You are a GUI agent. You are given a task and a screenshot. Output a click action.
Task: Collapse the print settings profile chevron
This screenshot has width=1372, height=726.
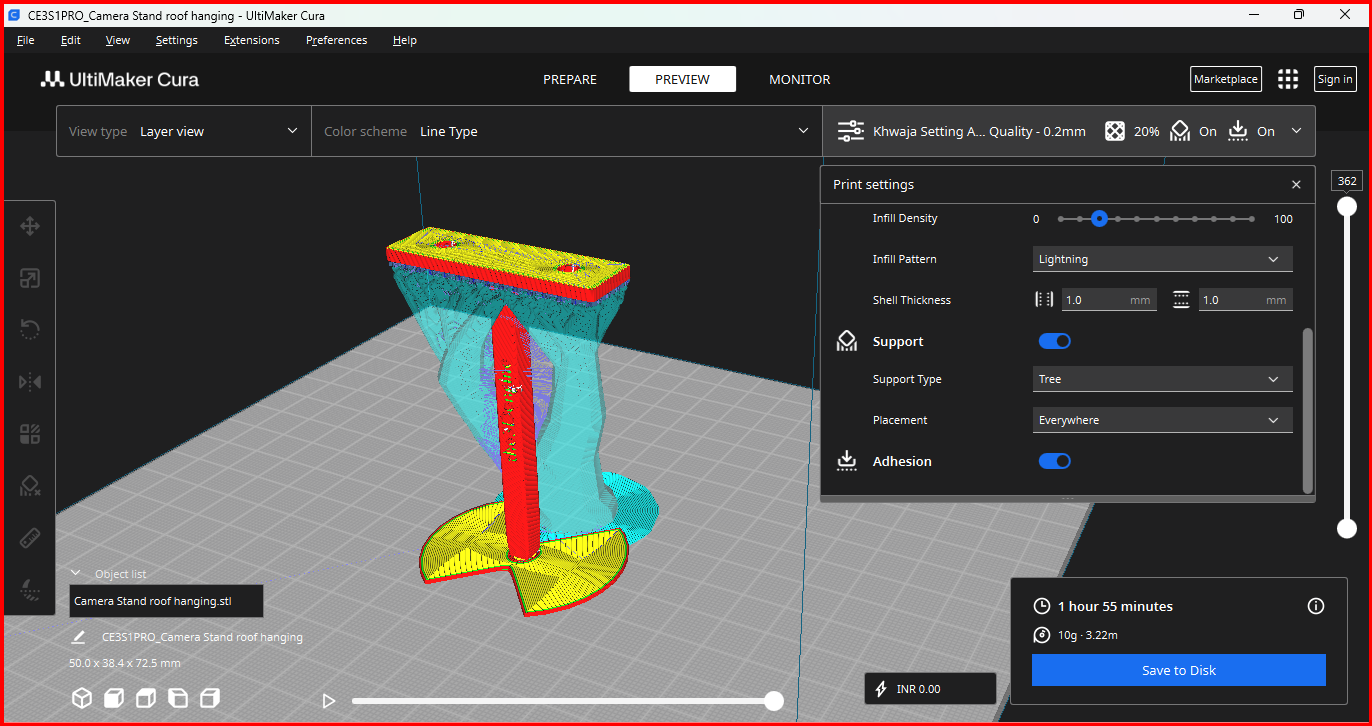1297,131
